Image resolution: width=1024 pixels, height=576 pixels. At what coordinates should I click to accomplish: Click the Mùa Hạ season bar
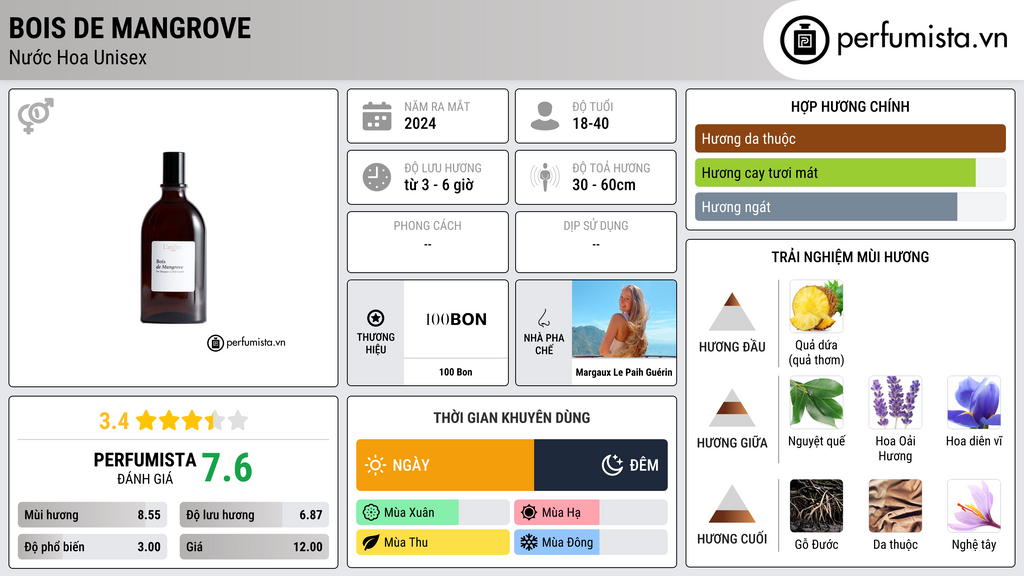coord(591,513)
